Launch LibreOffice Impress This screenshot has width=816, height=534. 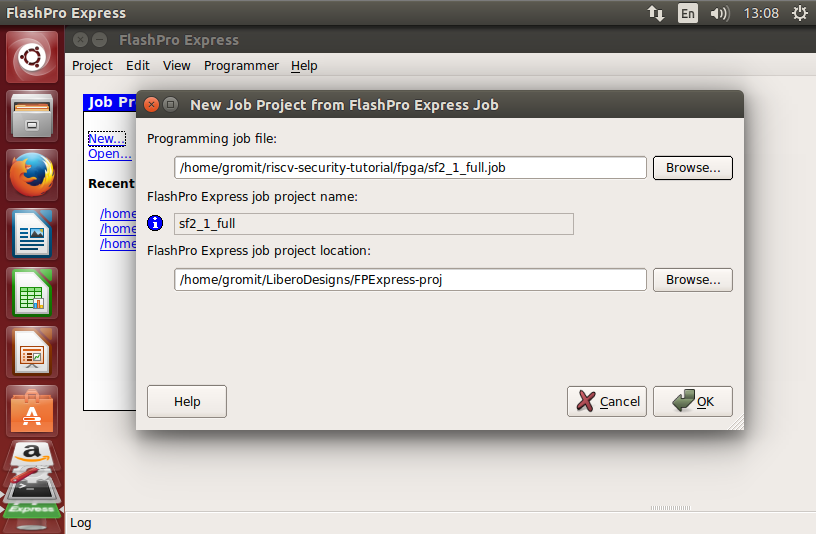pos(32,352)
